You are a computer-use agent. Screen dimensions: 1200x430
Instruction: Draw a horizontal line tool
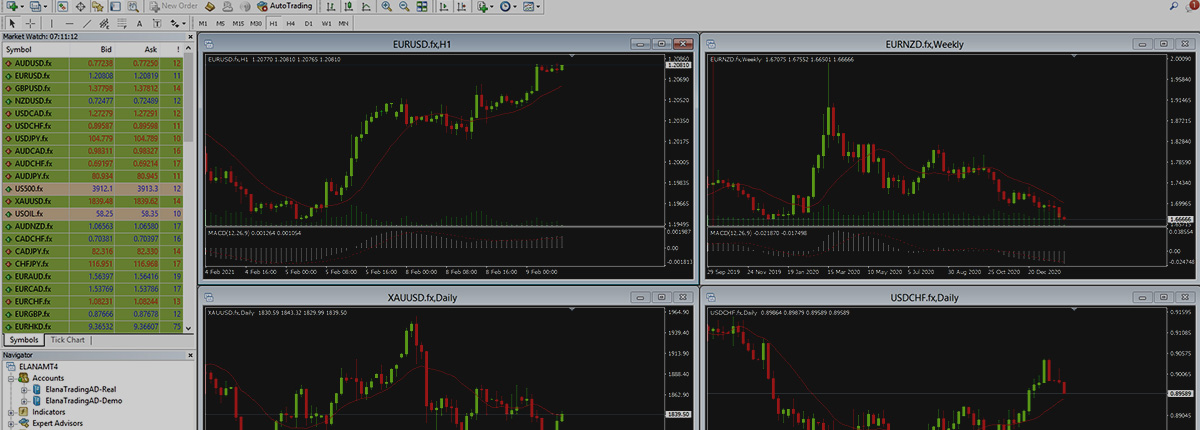point(69,23)
